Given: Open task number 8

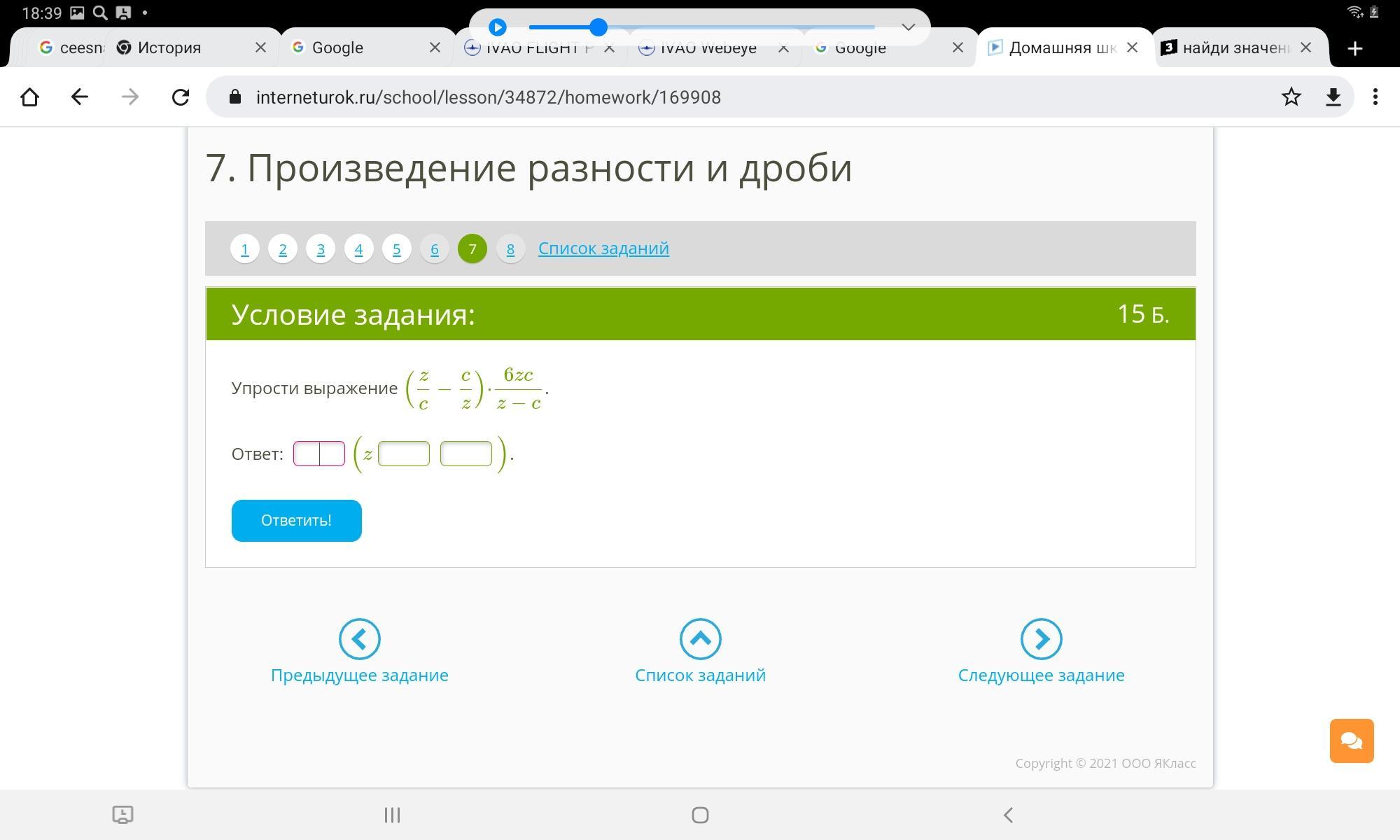Looking at the screenshot, I should 510,248.
